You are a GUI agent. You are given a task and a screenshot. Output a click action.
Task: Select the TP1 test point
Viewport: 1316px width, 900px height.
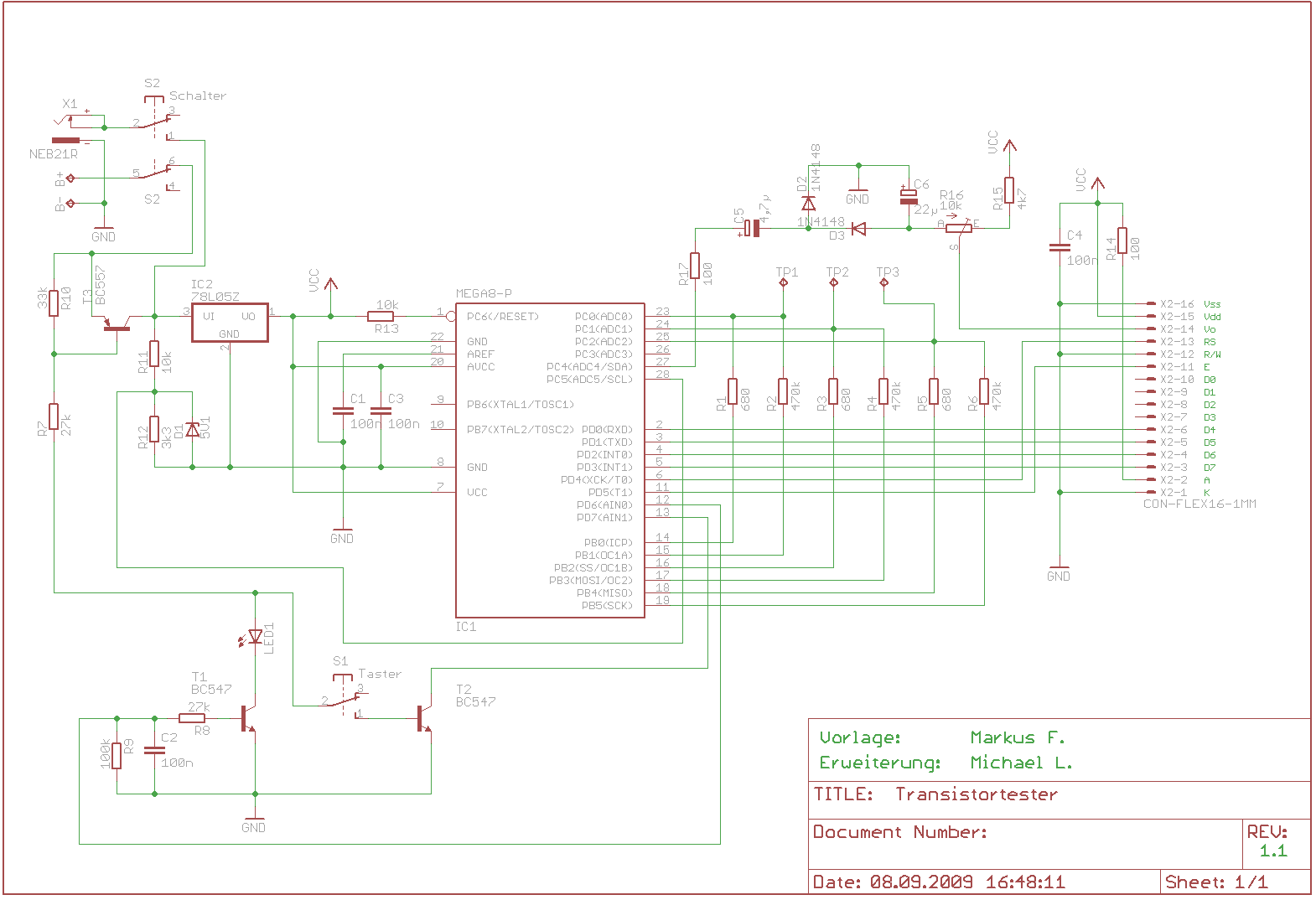pyautogui.click(x=784, y=282)
